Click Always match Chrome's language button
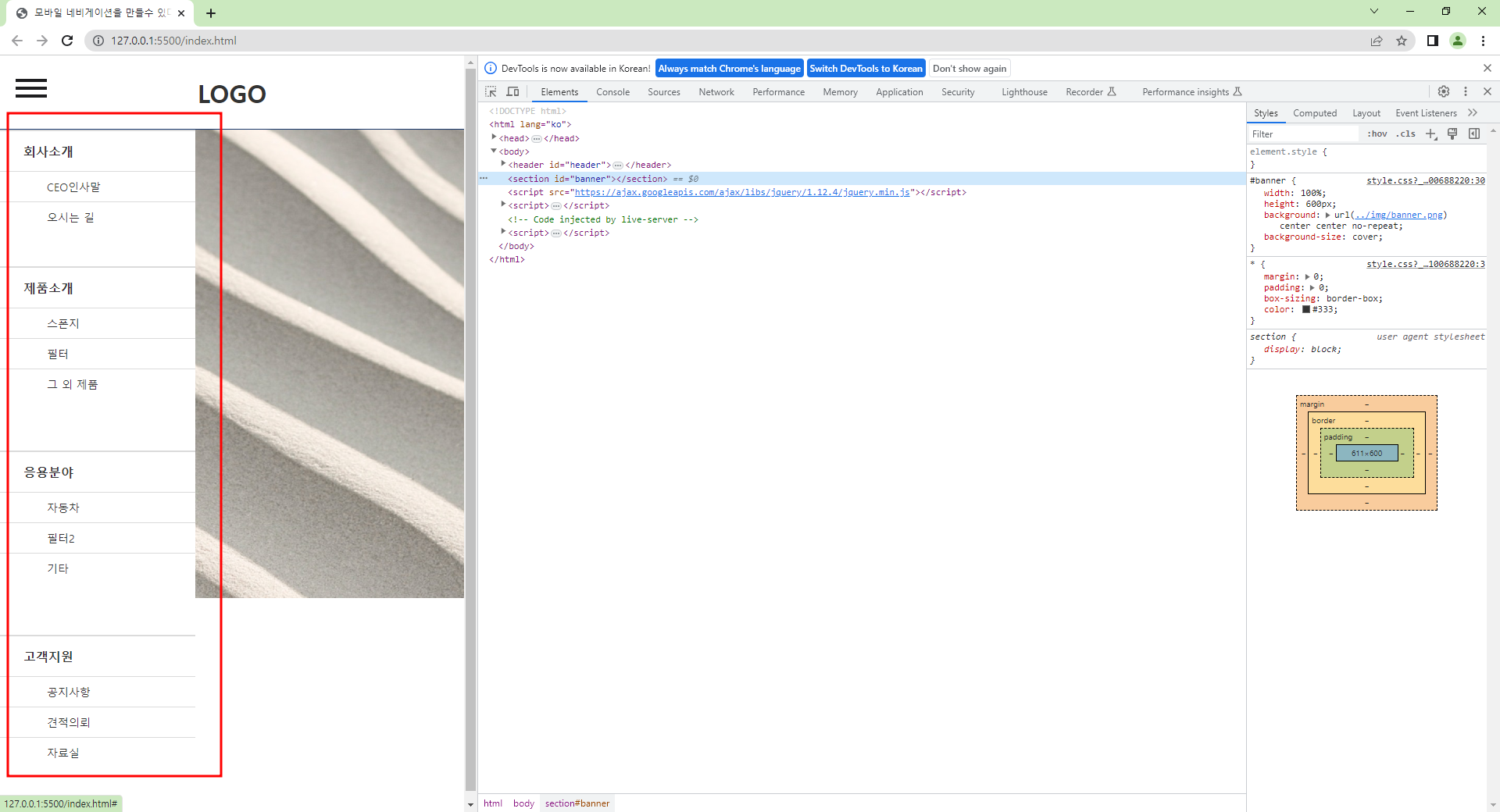Screen dimensions: 1500x812 coord(730,69)
